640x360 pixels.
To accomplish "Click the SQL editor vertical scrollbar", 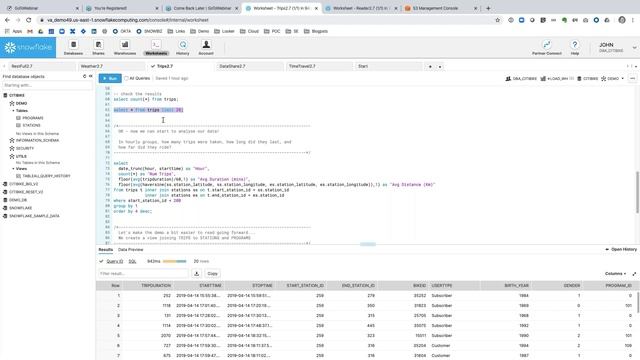I will point(638,192).
